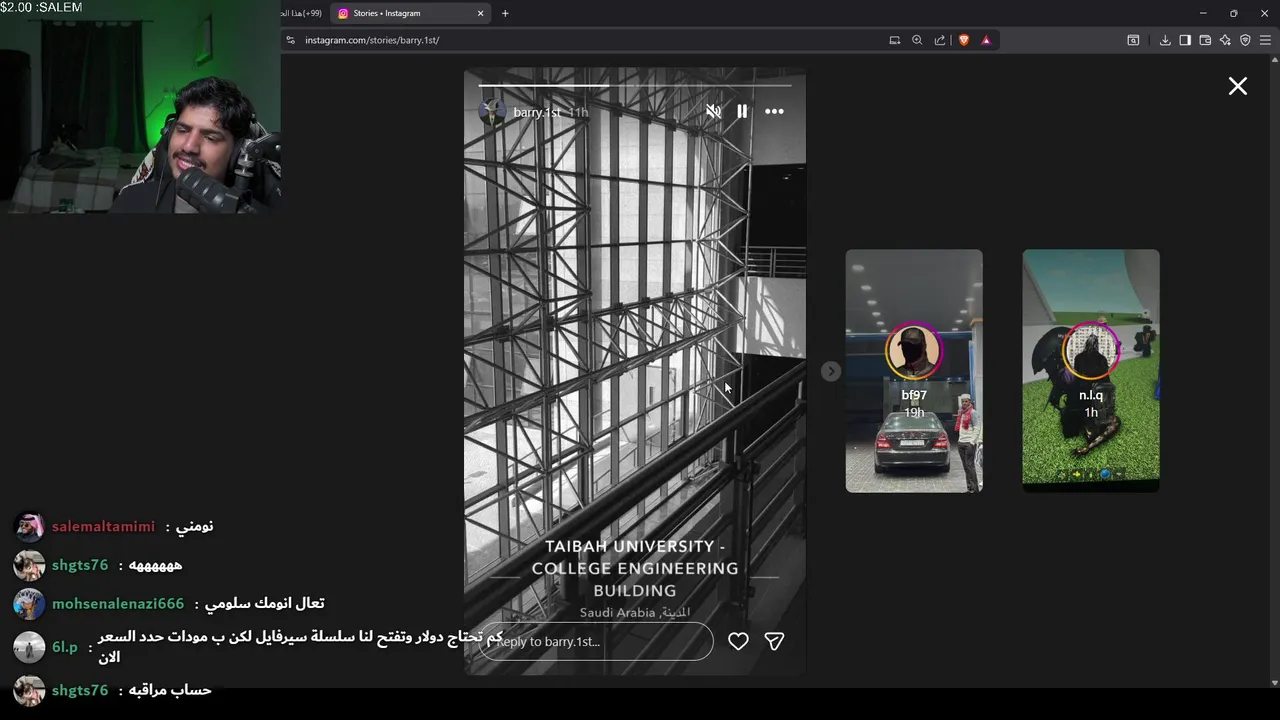This screenshot has width=1280, height=720.
Task: Pause the barry.1st story
Action: (742, 112)
